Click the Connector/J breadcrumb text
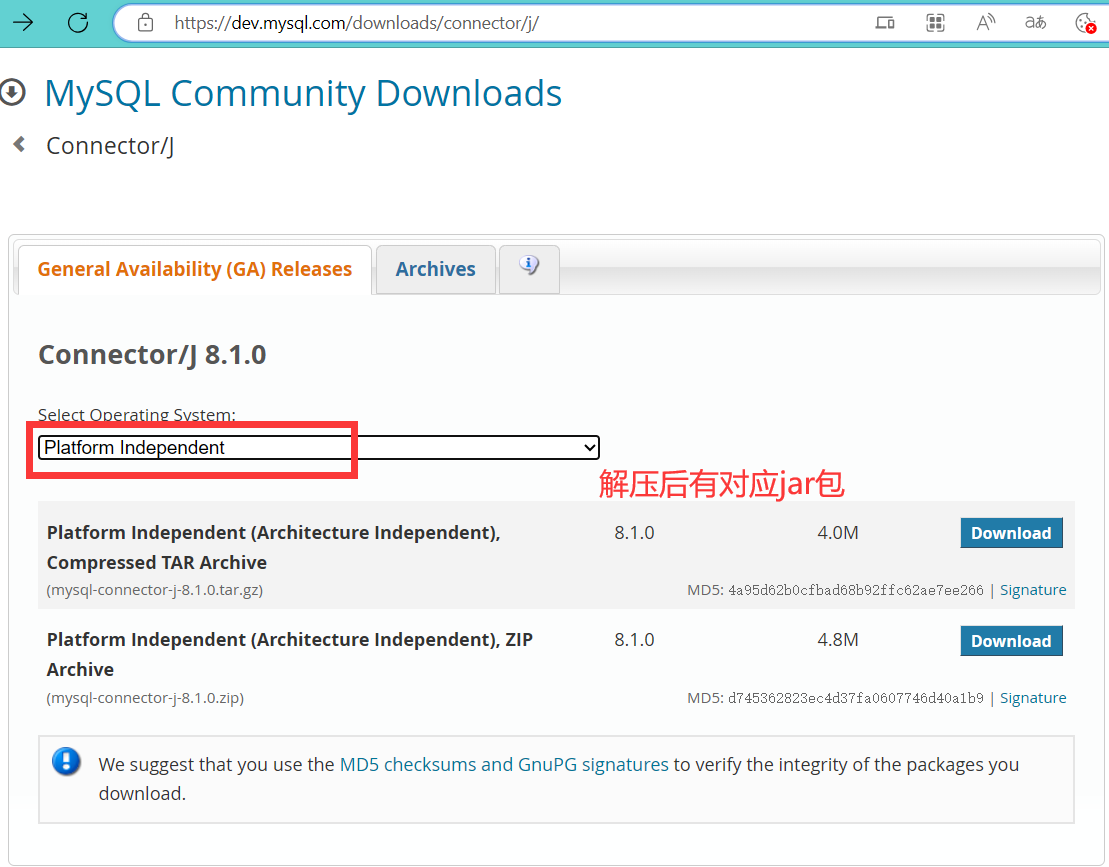The image size is (1109, 867). [110, 146]
